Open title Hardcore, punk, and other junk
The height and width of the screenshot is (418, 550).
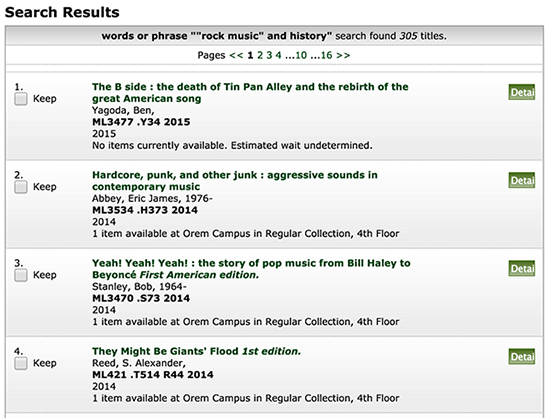(235, 181)
